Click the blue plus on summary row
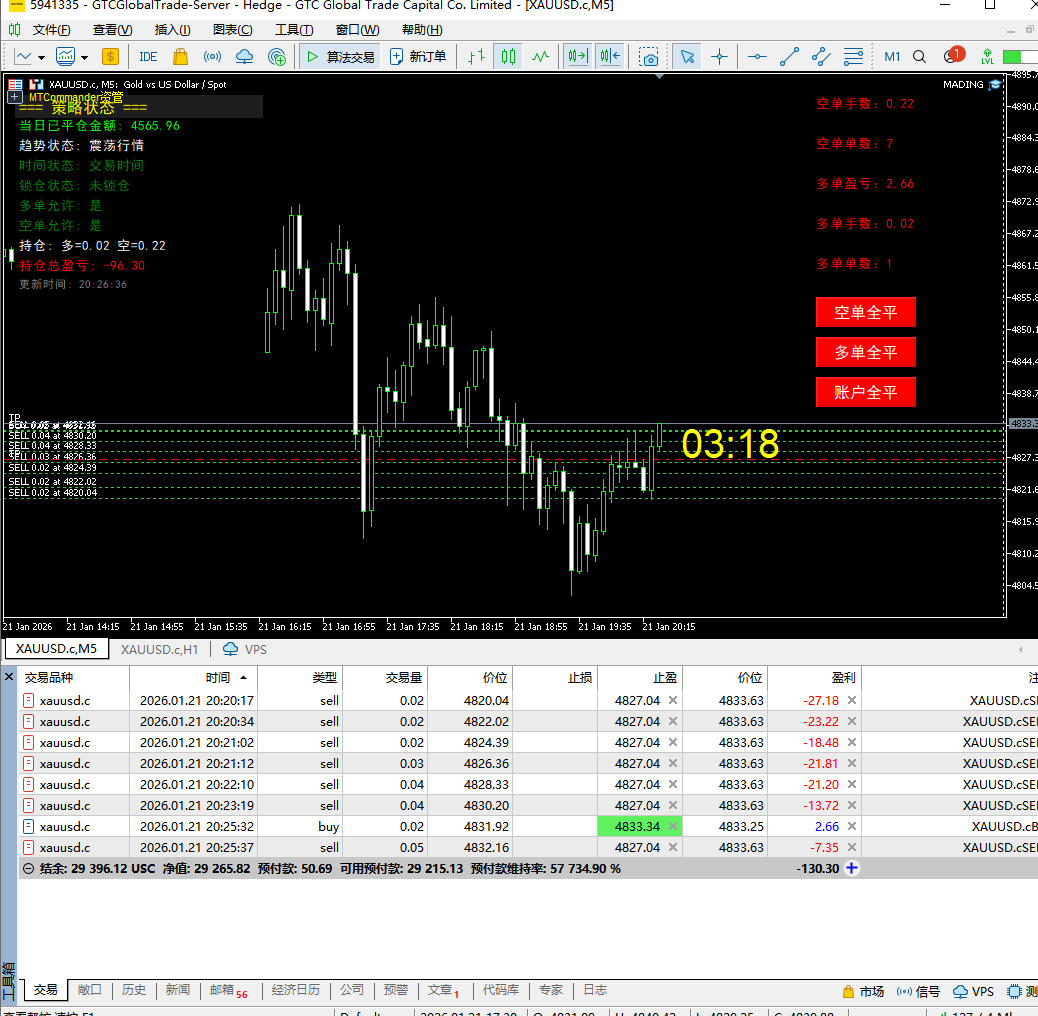This screenshot has height=1016, width=1038. coord(852,868)
